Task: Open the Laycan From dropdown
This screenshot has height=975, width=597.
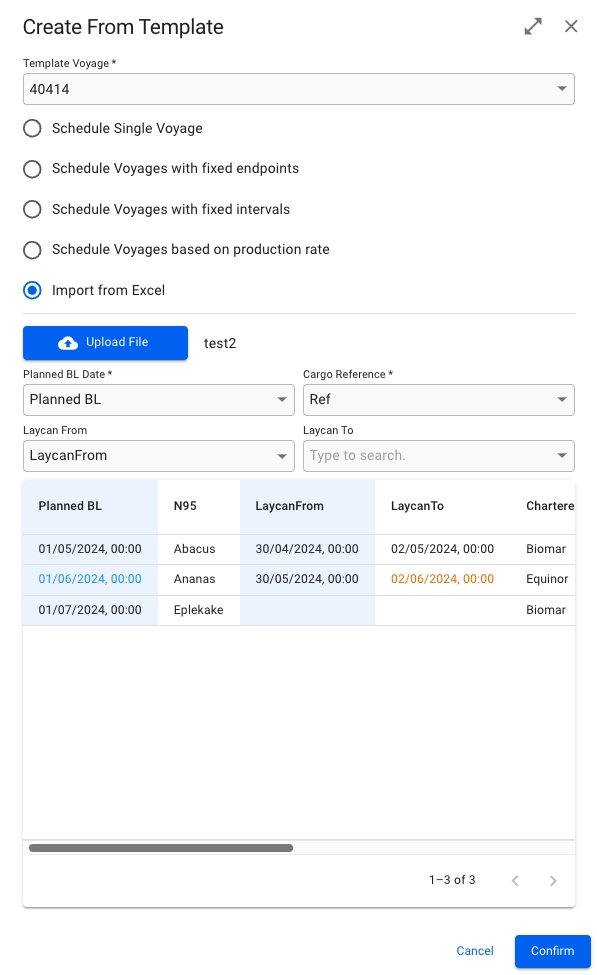Action: coord(159,456)
